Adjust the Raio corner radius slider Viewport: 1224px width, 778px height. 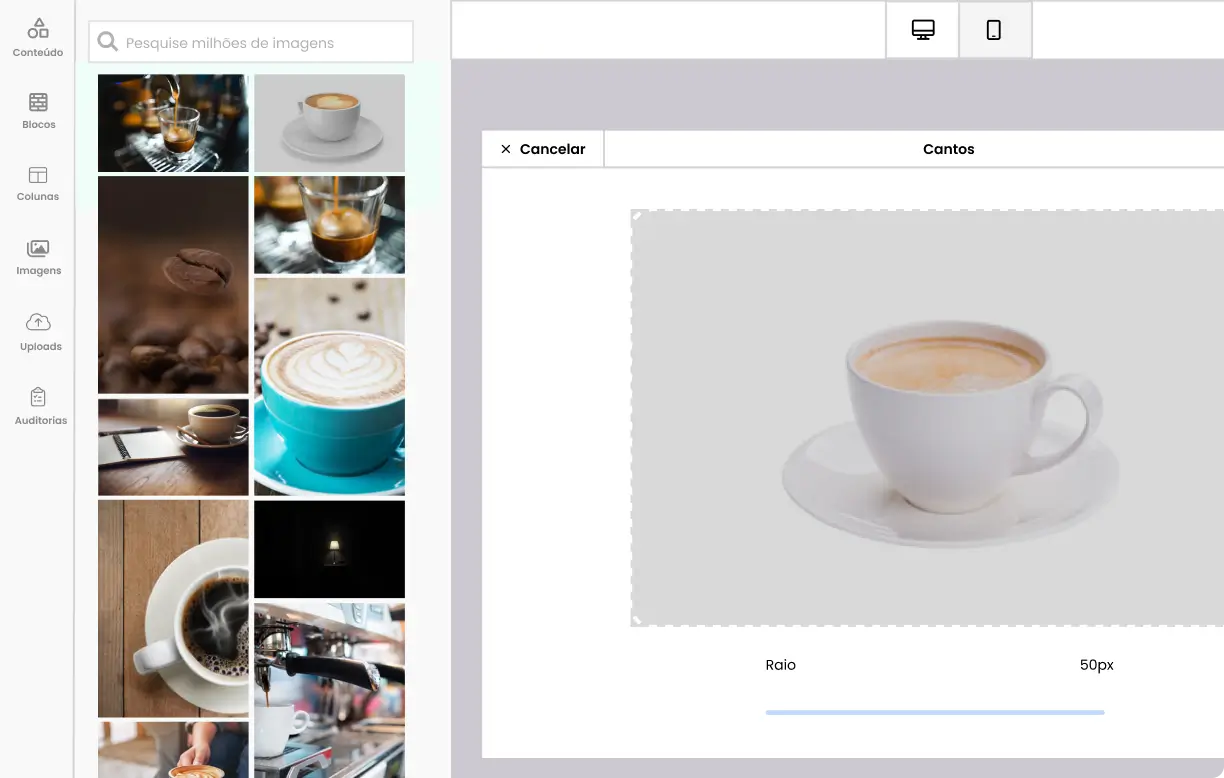point(934,711)
